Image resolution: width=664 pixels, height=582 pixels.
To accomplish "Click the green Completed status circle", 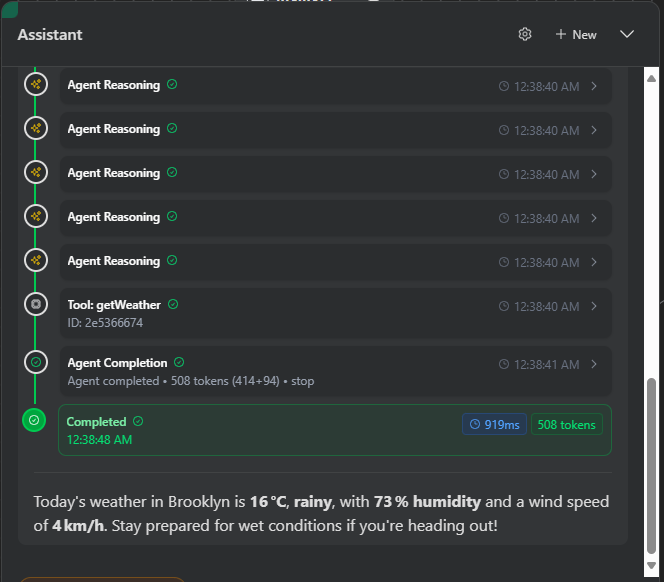I will (34, 420).
